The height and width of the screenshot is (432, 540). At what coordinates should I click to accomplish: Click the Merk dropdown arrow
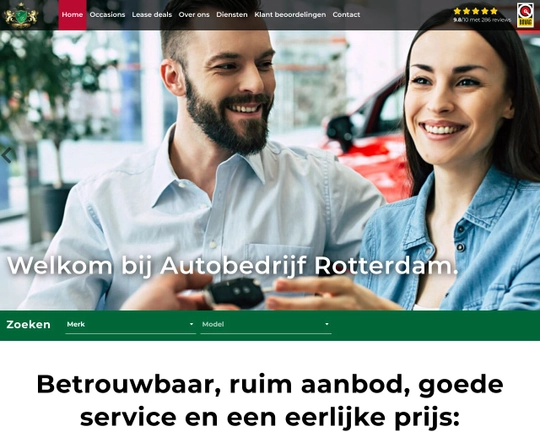191,324
